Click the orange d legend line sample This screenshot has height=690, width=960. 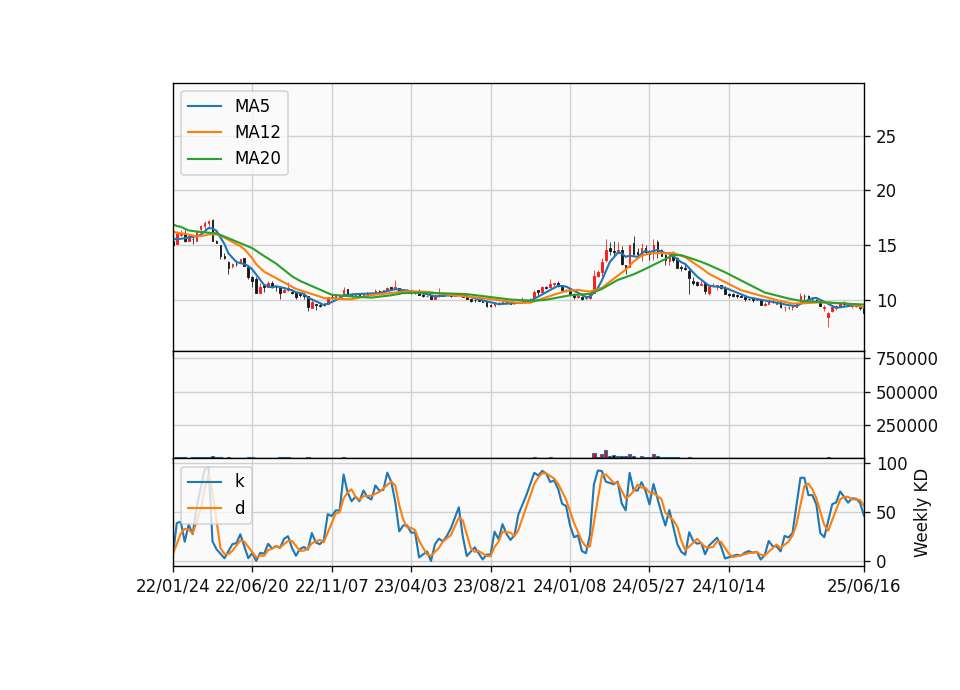point(204,508)
